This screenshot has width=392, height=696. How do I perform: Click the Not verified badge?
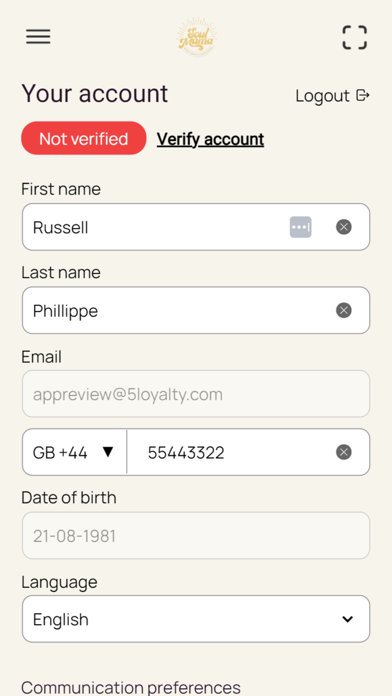[84, 138]
